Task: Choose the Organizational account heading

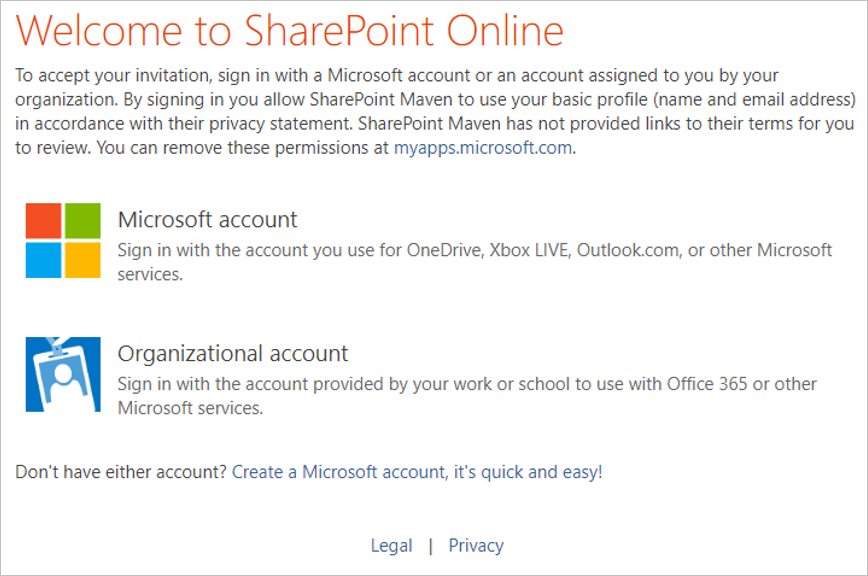Action: [x=233, y=354]
